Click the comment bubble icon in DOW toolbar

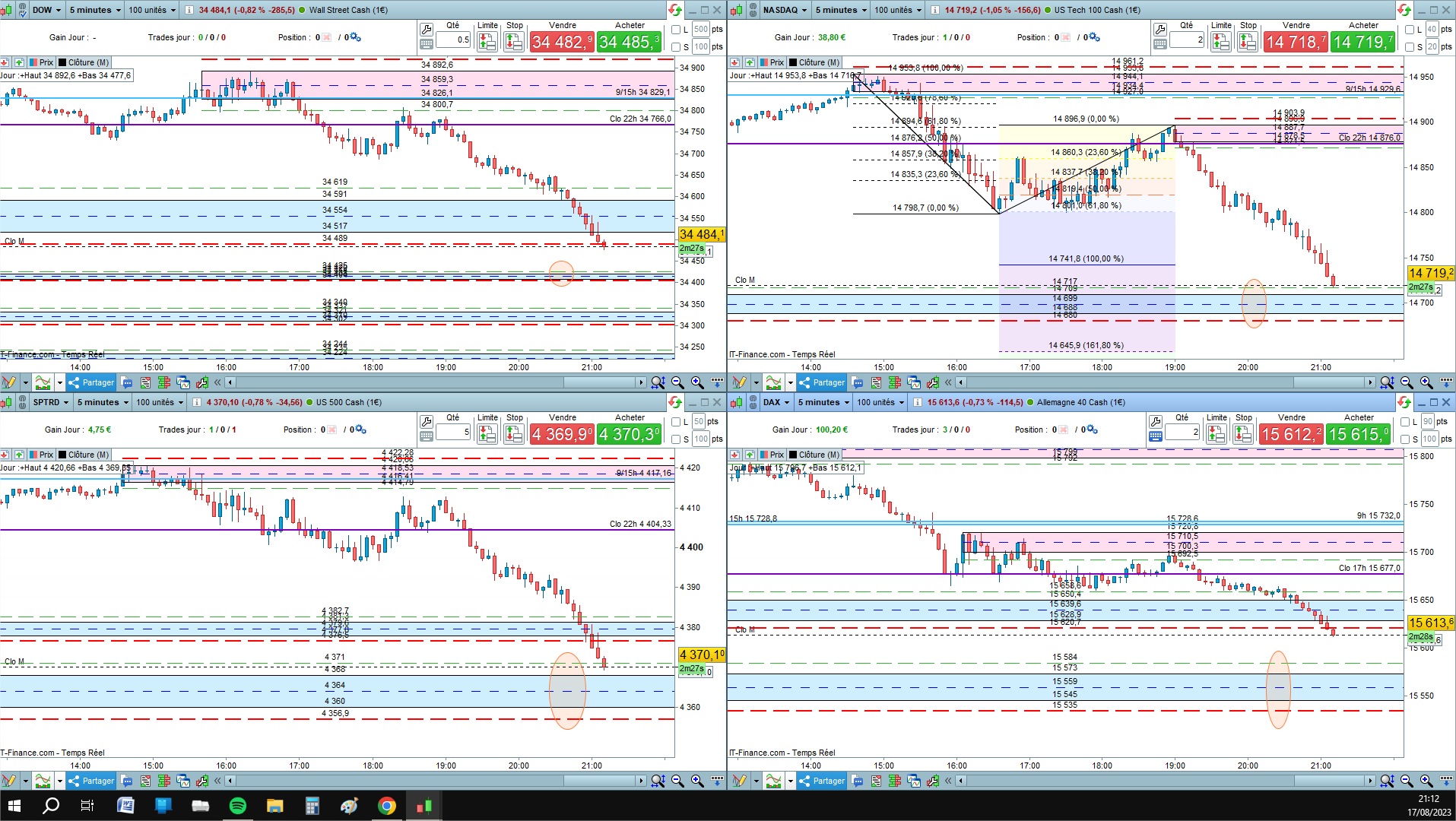coord(127,382)
